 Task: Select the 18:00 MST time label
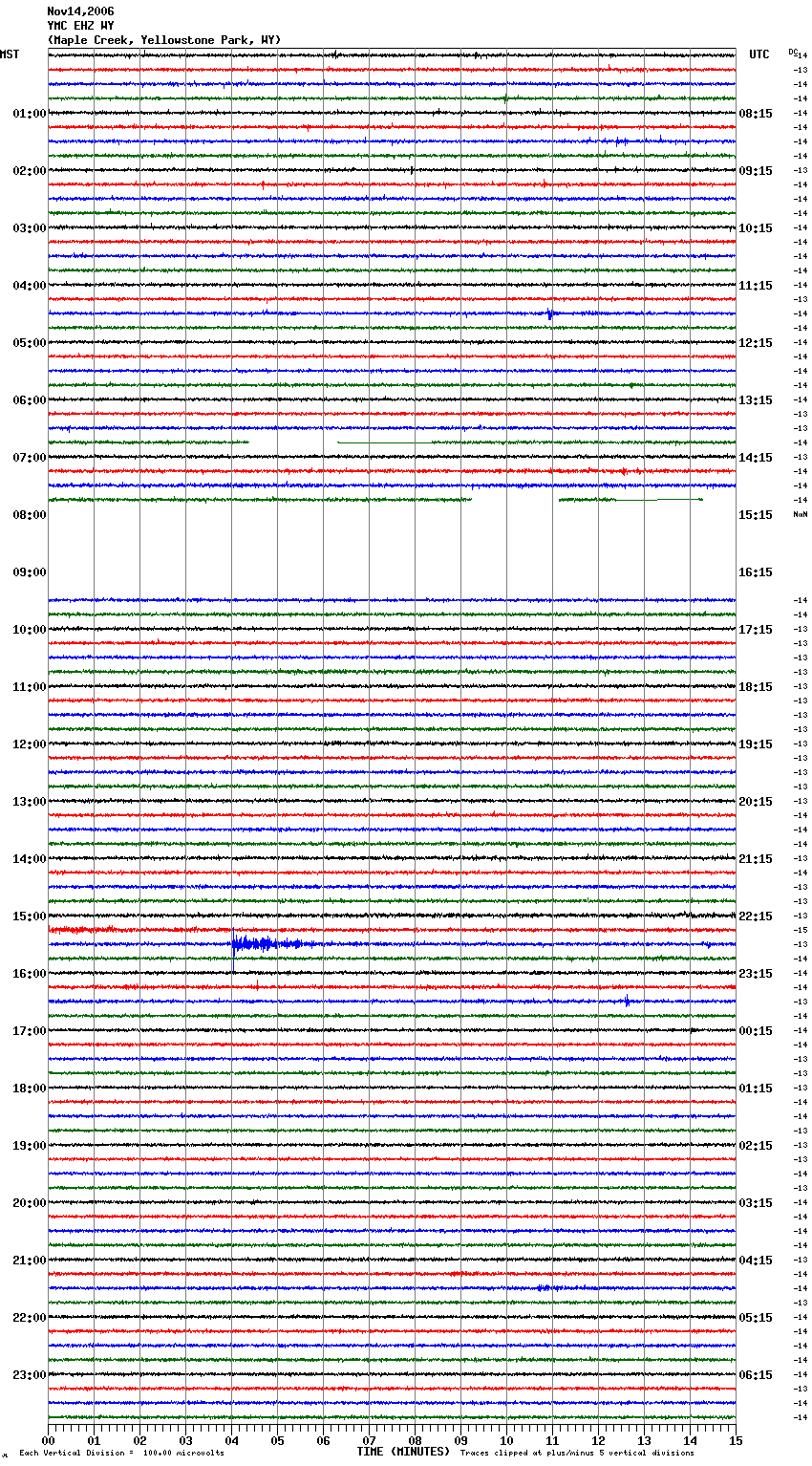point(30,1089)
